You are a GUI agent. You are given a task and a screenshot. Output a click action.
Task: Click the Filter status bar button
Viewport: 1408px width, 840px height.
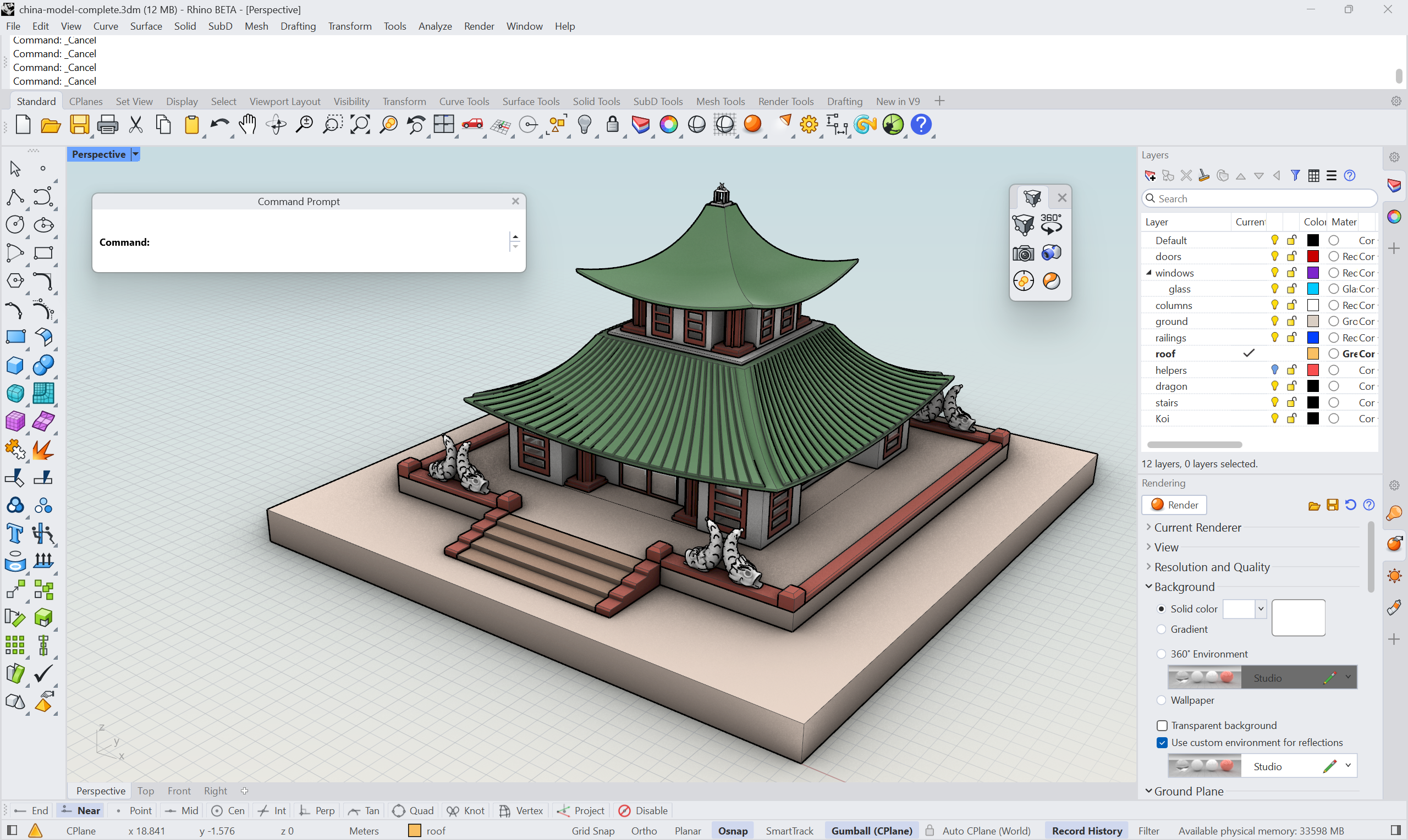pyautogui.click(x=1149, y=831)
